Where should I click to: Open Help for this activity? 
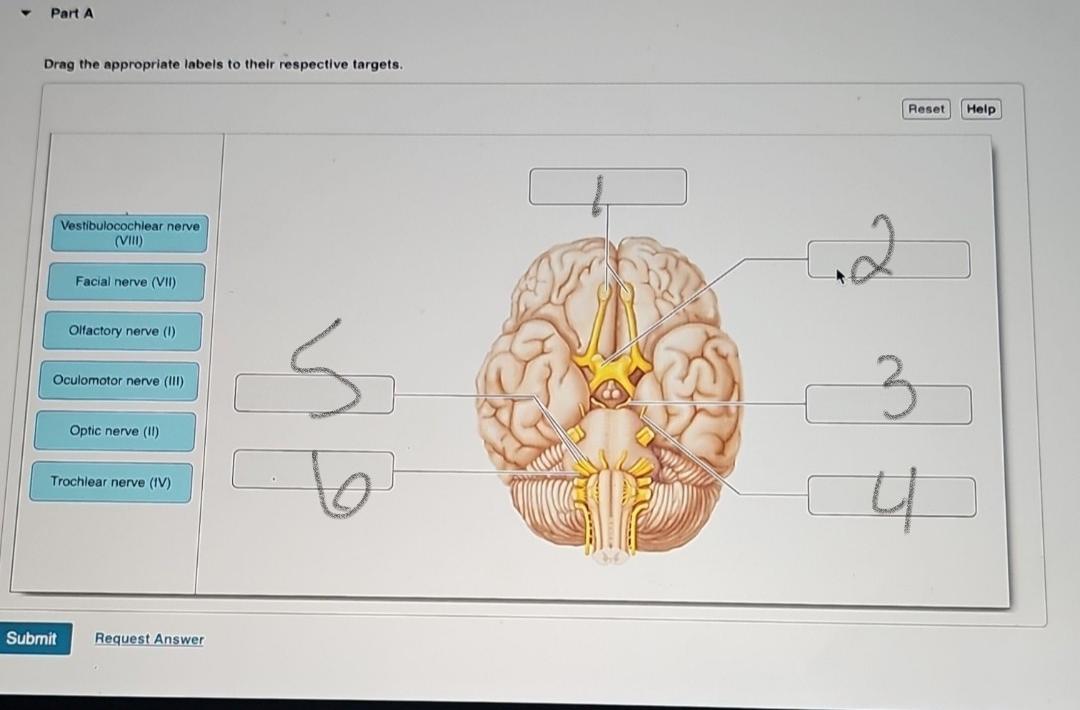point(980,108)
